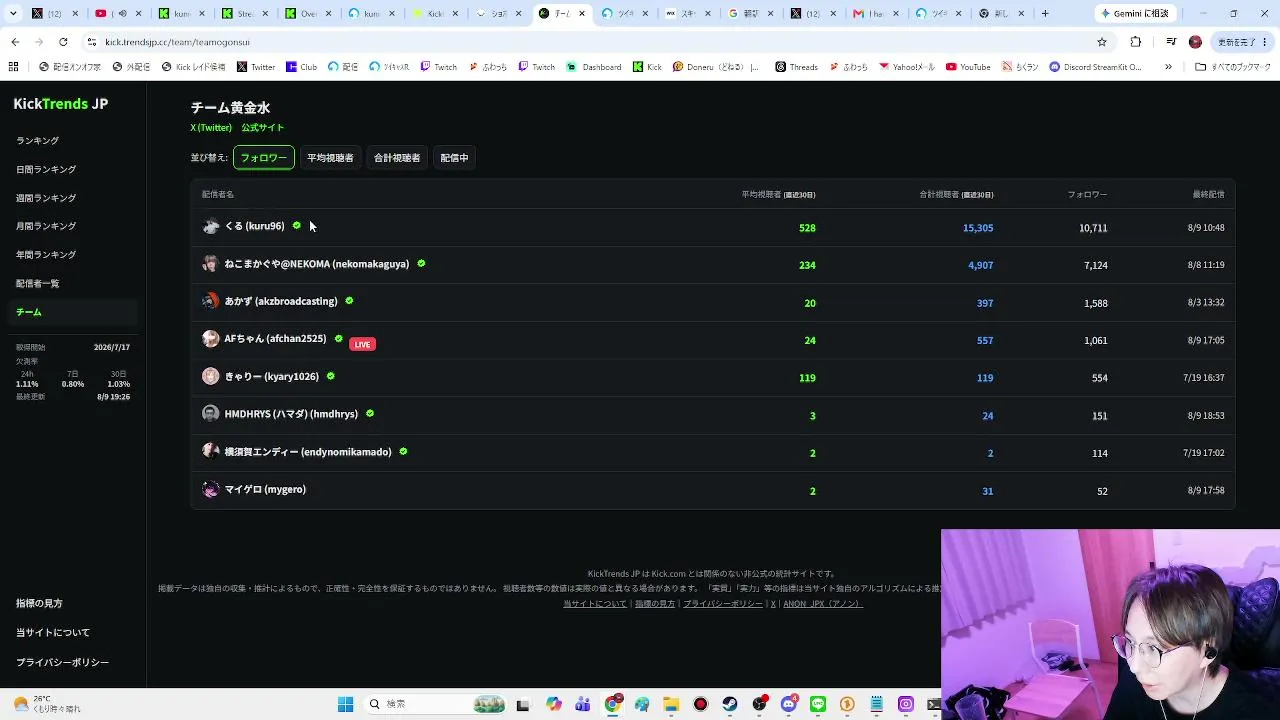Open ランキング in the sidebar
The width and height of the screenshot is (1280, 720).
[37, 141]
